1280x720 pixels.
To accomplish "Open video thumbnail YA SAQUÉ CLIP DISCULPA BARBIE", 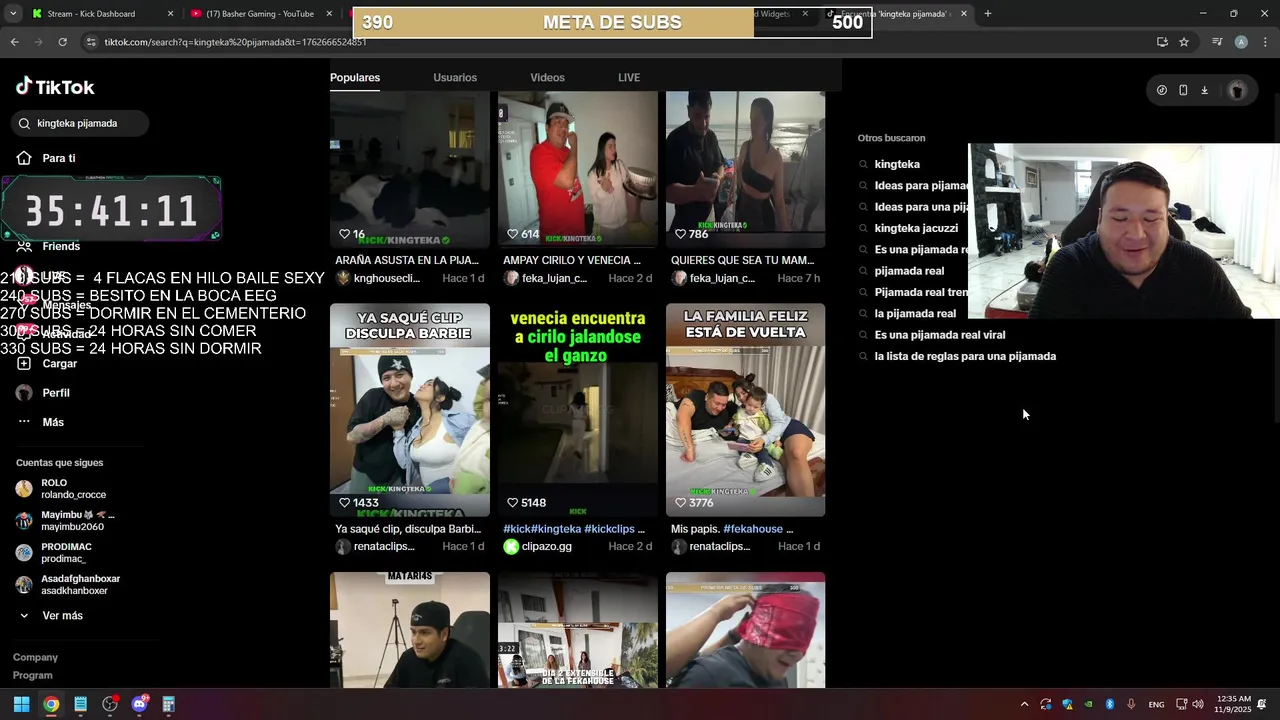I will (410, 410).
